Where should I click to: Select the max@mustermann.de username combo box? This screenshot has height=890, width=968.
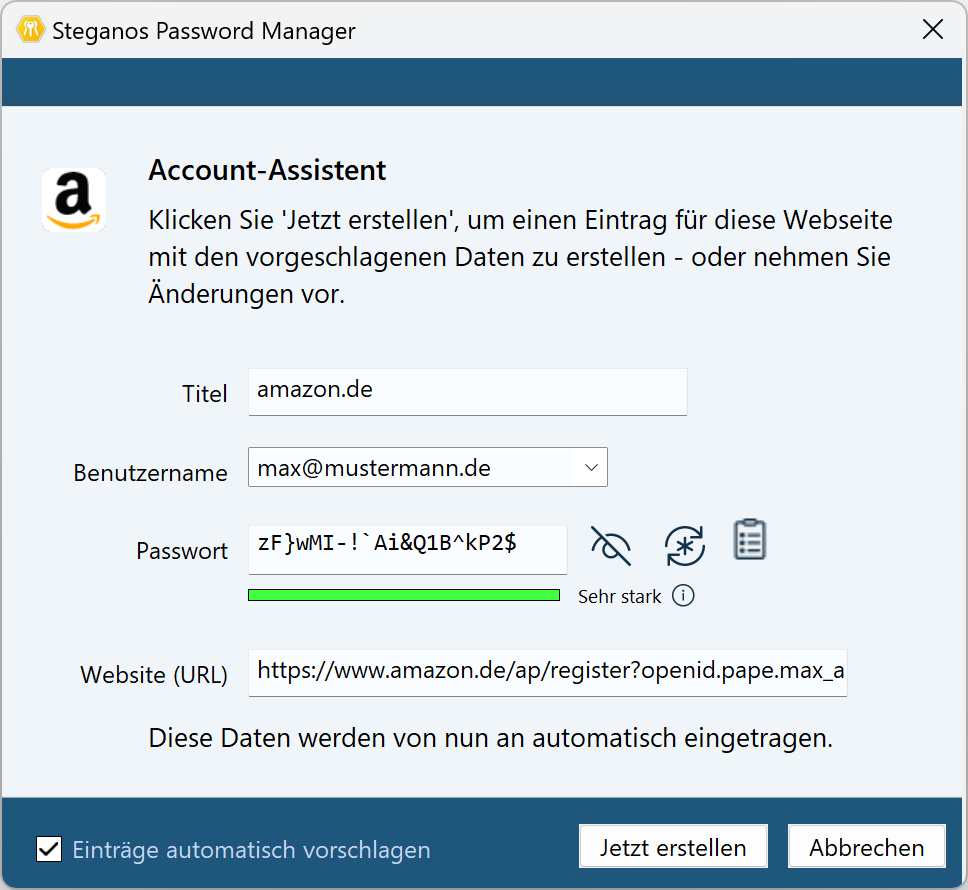pyautogui.click(x=410, y=467)
